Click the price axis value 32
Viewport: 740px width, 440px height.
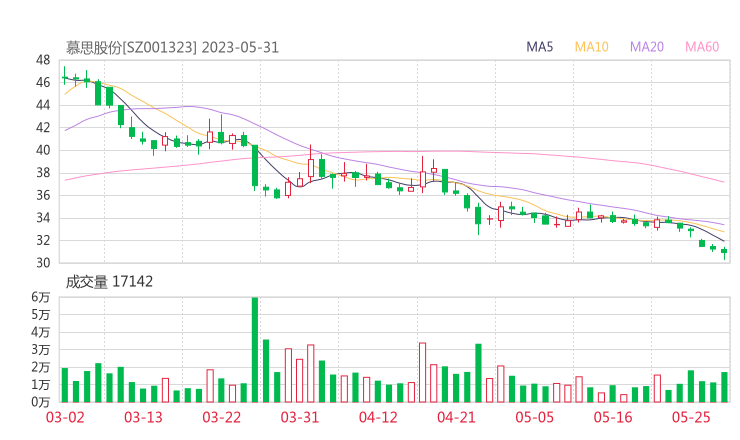(43, 240)
